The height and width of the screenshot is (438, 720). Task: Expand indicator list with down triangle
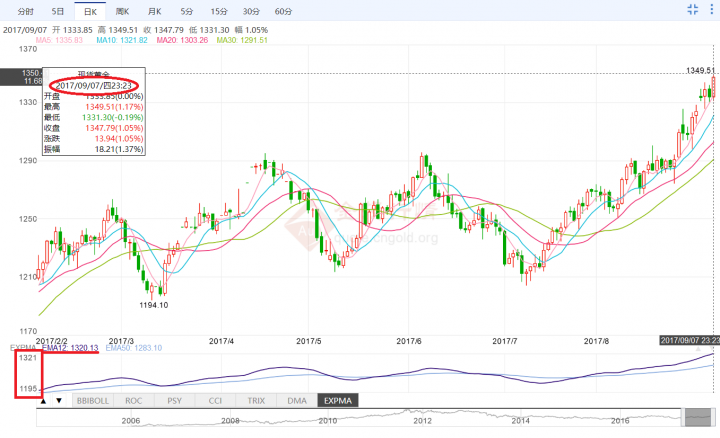pyautogui.click(x=59, y=400)
